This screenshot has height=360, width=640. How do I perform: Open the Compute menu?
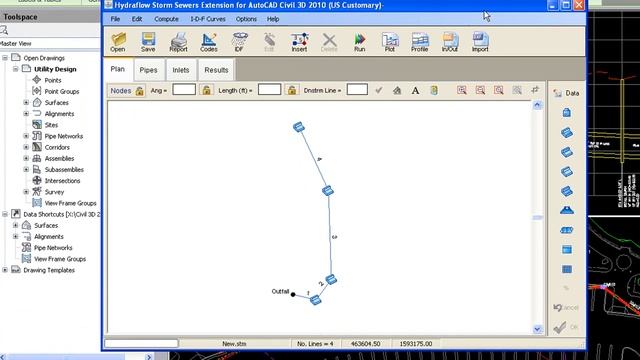(166, 19)
